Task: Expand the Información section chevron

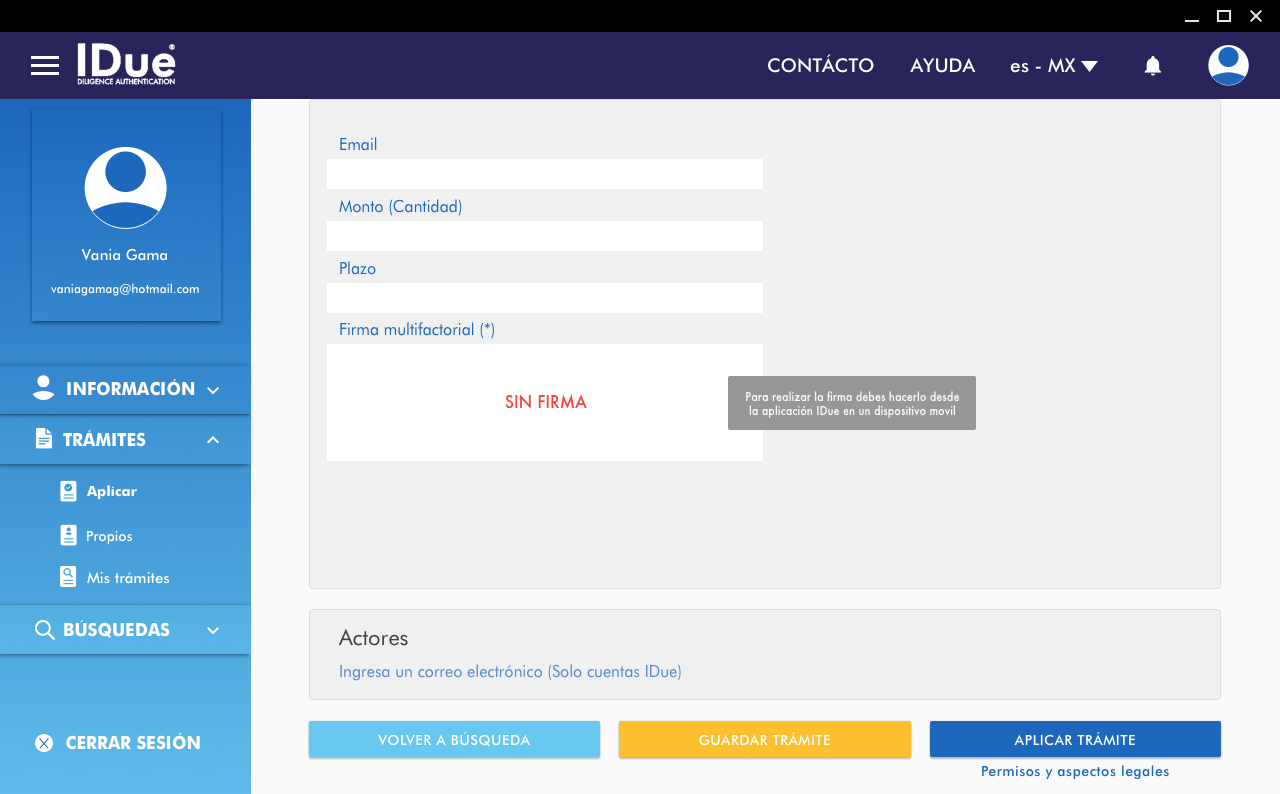Action: (213, 390)
